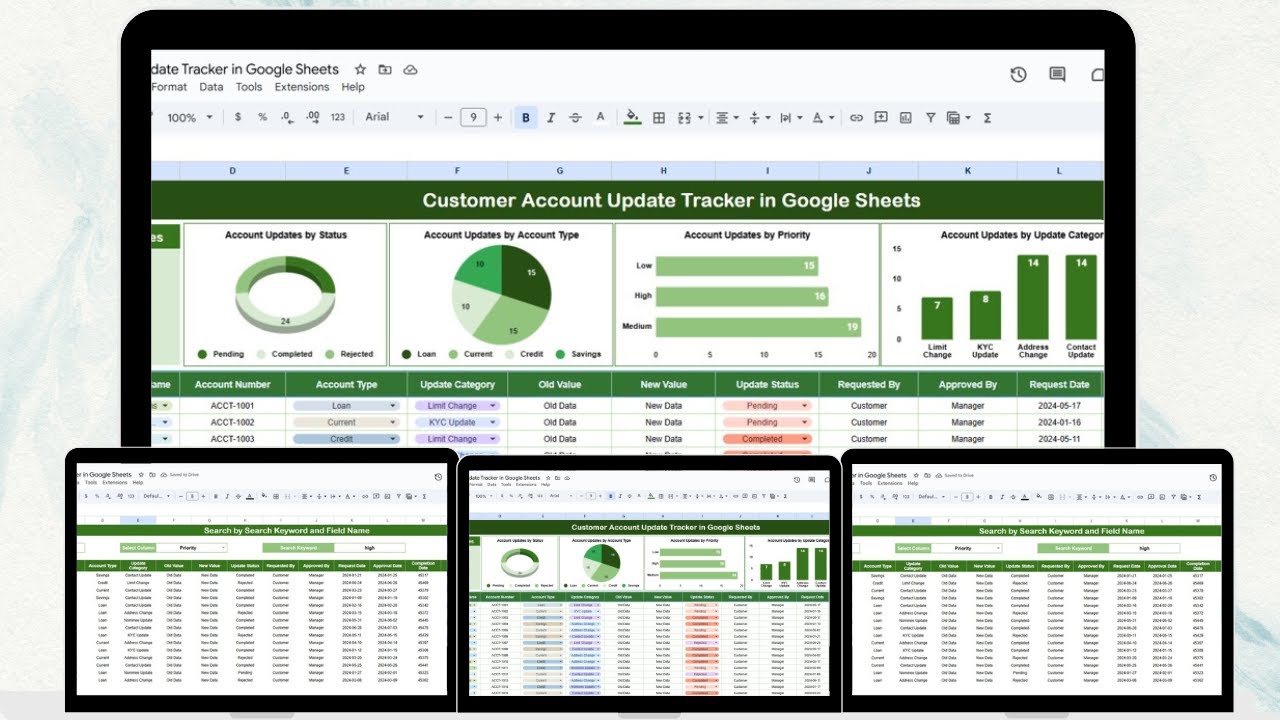The image size is (1280, 720).
Task: Insert chart using the toolbar chart icon
Action: point(906,117)
